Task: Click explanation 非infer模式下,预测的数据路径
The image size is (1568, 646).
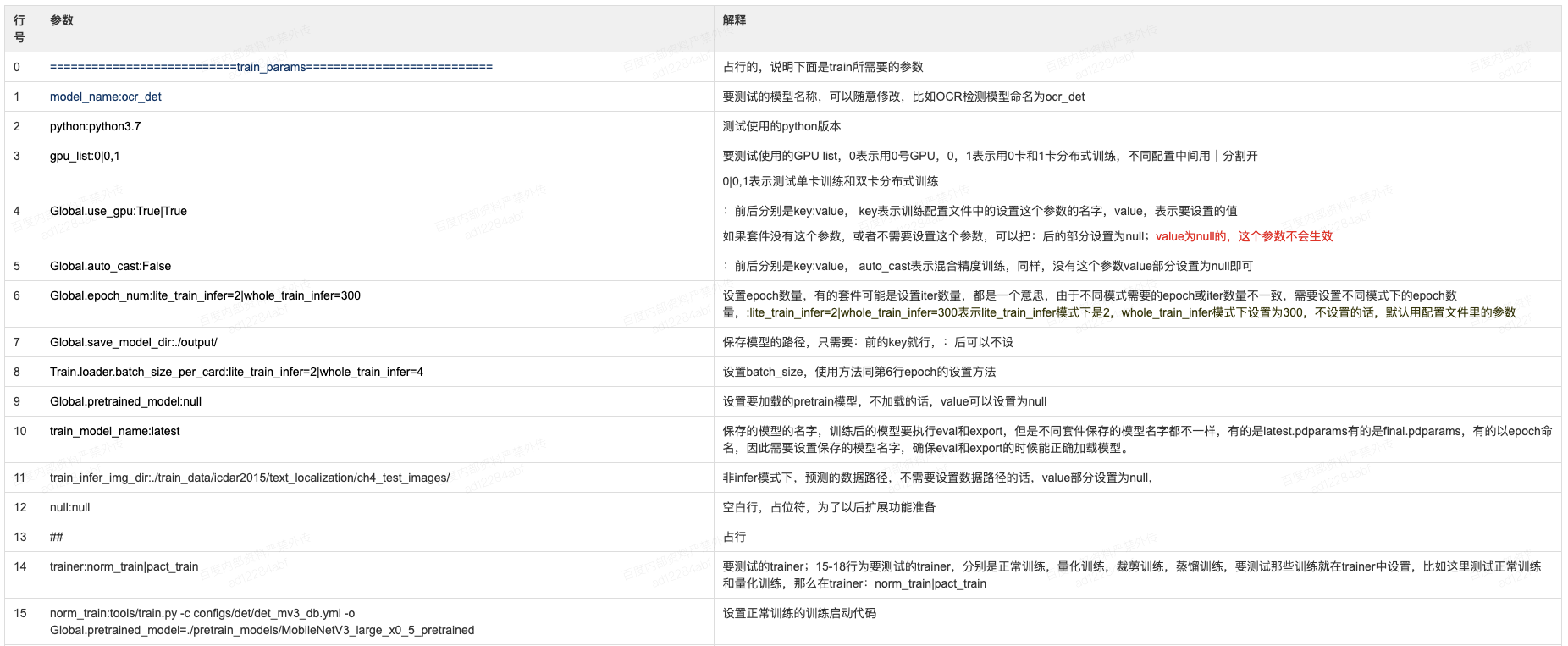Action: [937, 478]
